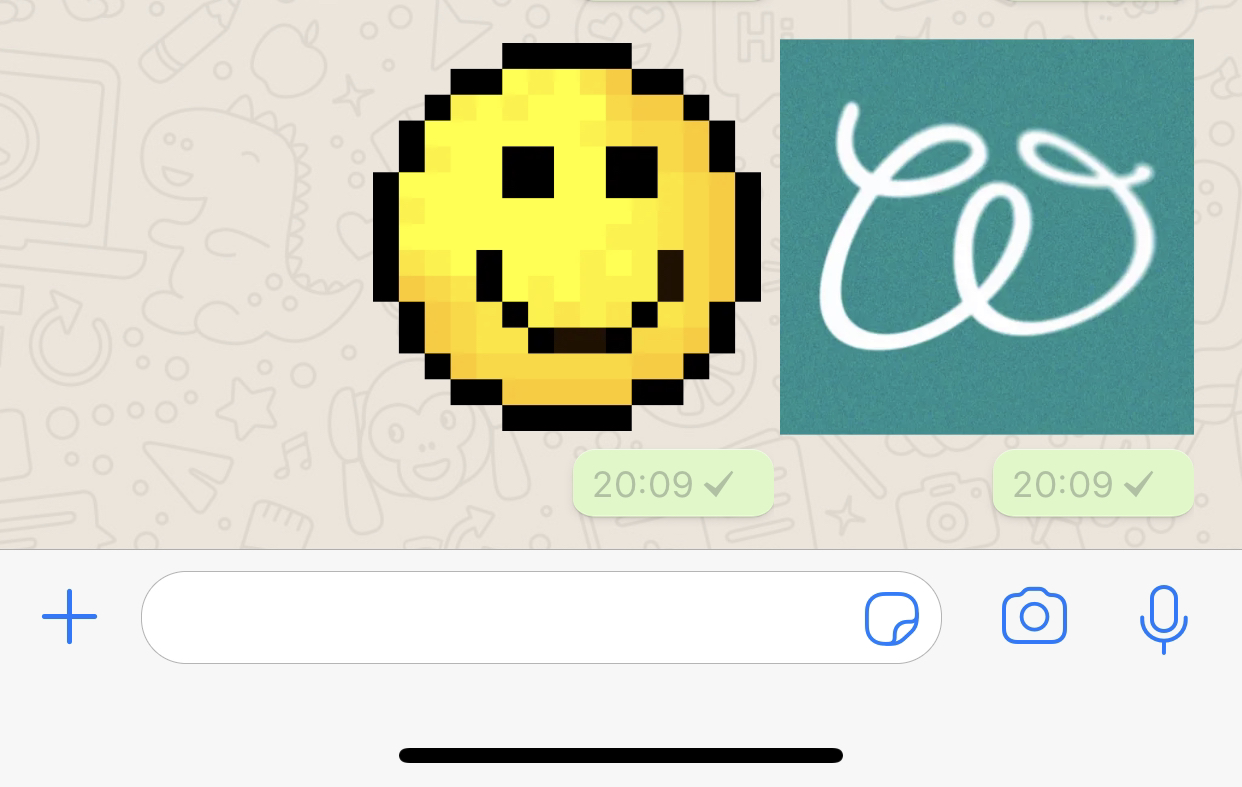Click the sent checkmark under the teal sticker
1242x787 pixels.
1138,484
